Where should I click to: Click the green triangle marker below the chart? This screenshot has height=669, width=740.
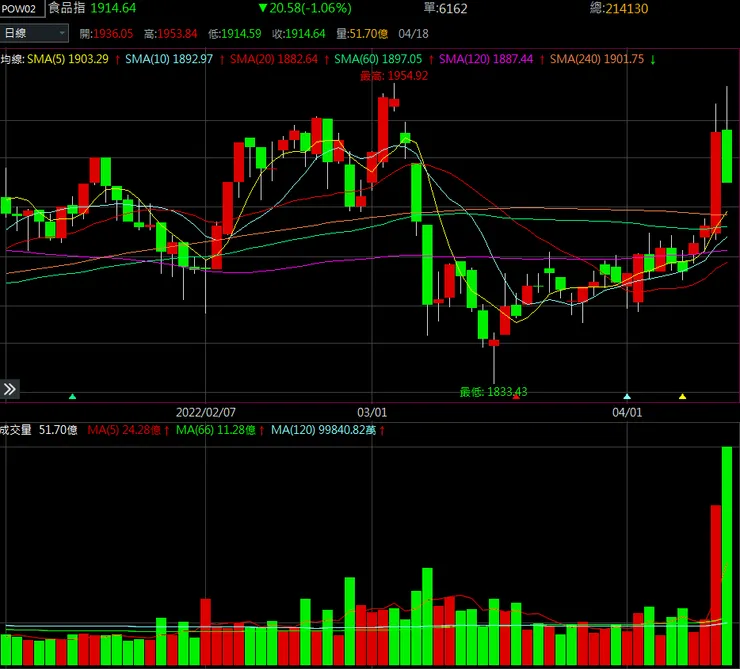point(72,396)
